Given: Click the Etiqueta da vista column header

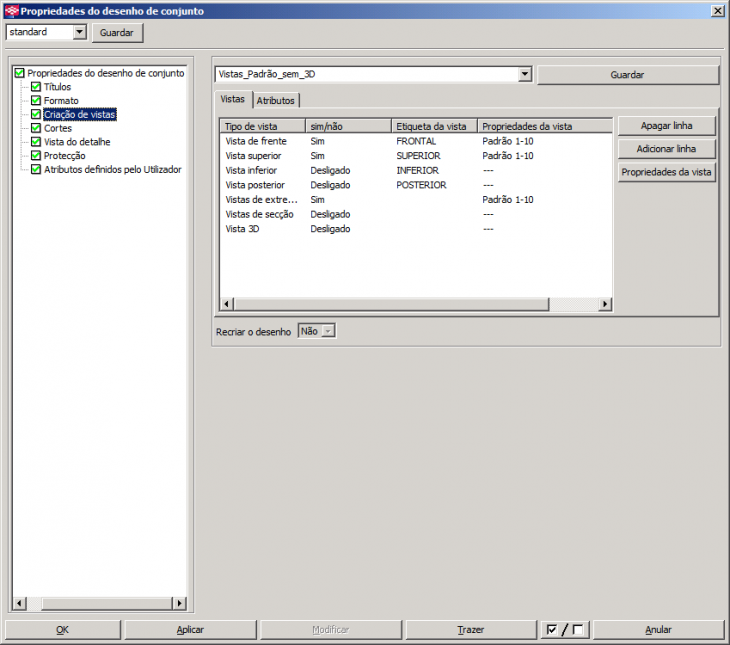Looking at the screenshot, I should pos(432,126).
